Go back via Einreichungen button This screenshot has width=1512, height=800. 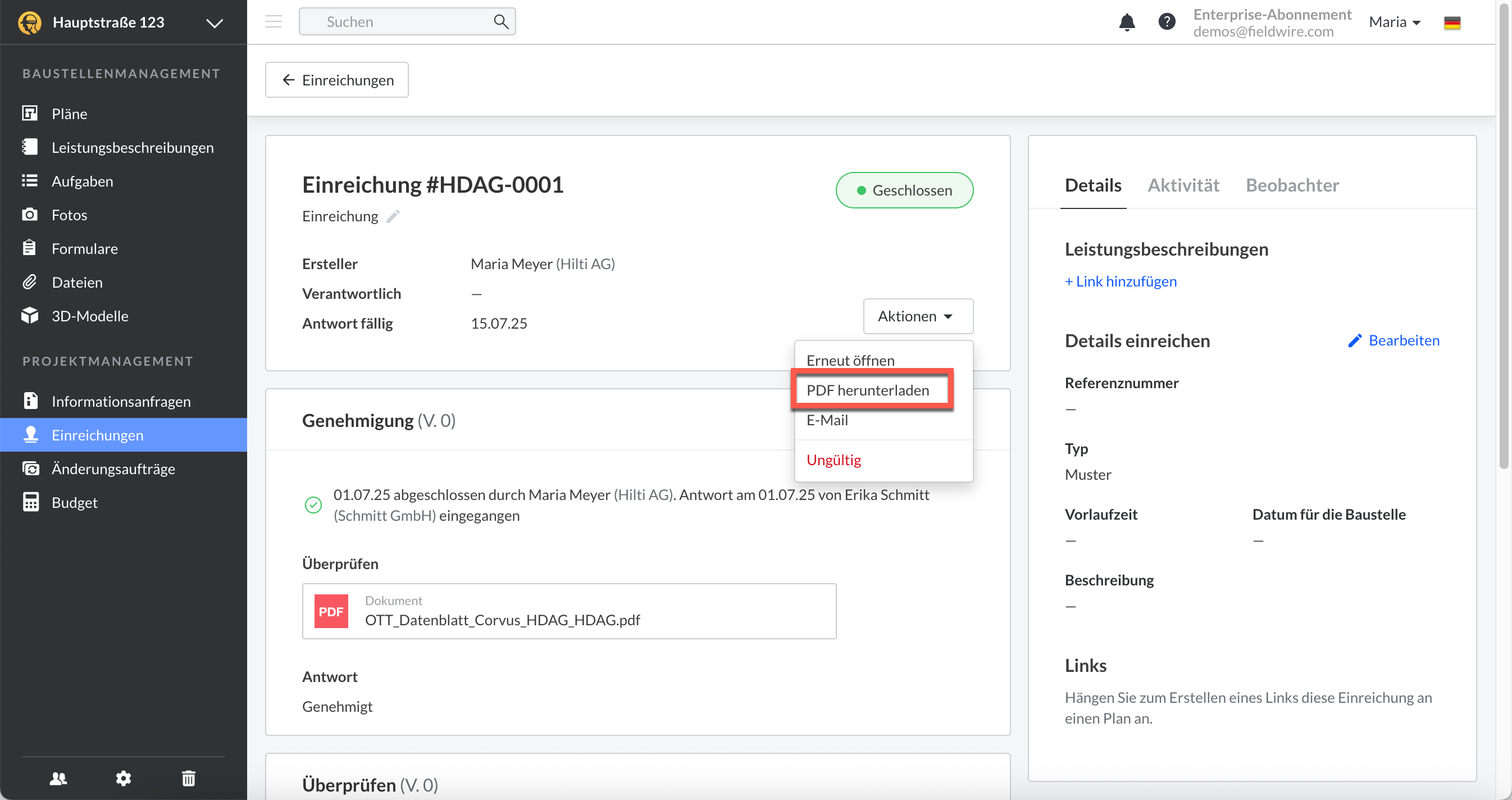click(x=337, y=80)
